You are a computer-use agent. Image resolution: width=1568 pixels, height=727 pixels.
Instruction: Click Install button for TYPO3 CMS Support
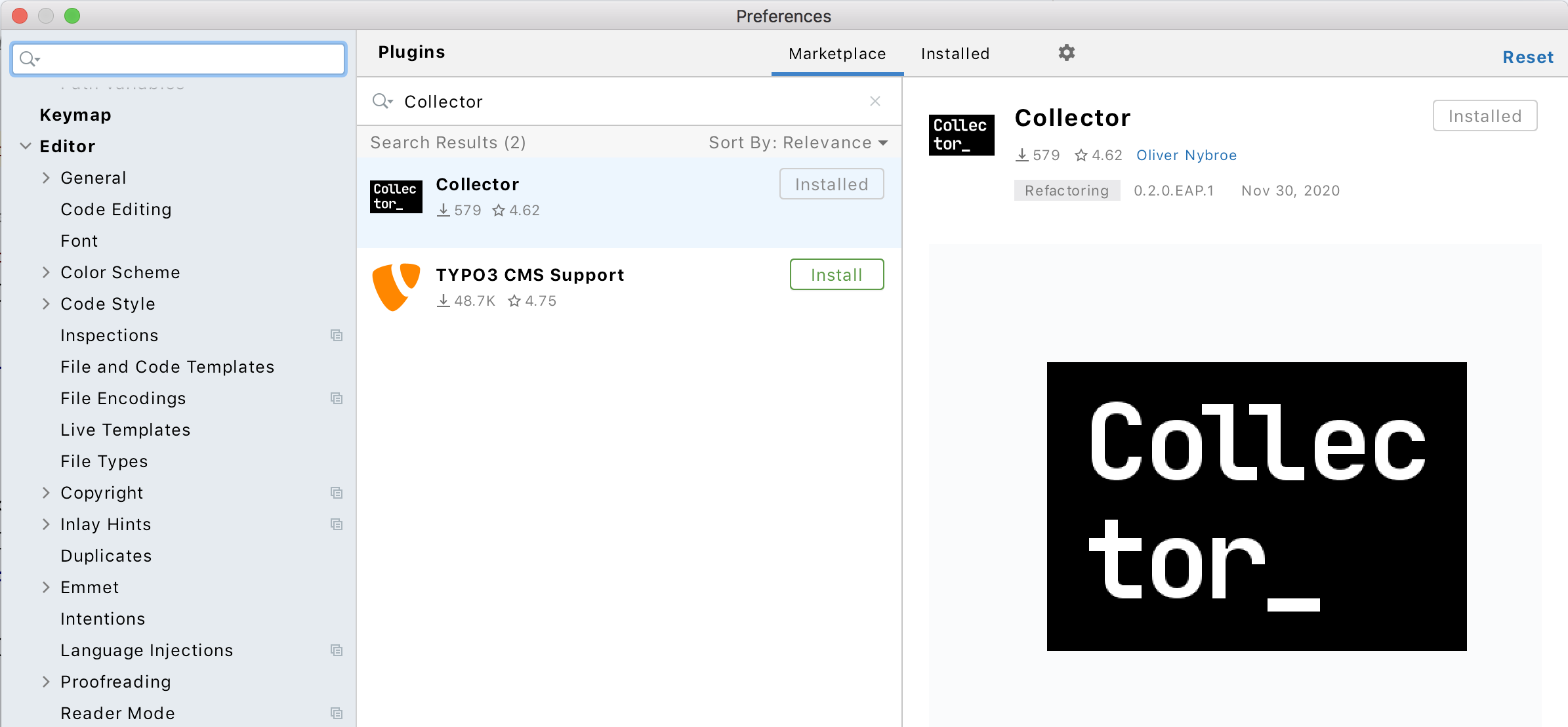click(x=836, y=274)
